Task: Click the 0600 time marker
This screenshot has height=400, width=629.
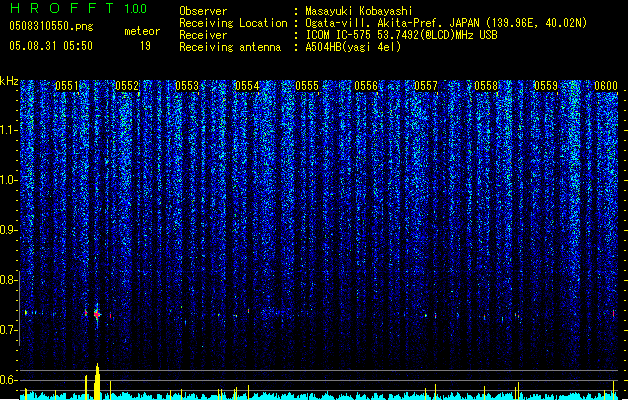Action: 606,86
